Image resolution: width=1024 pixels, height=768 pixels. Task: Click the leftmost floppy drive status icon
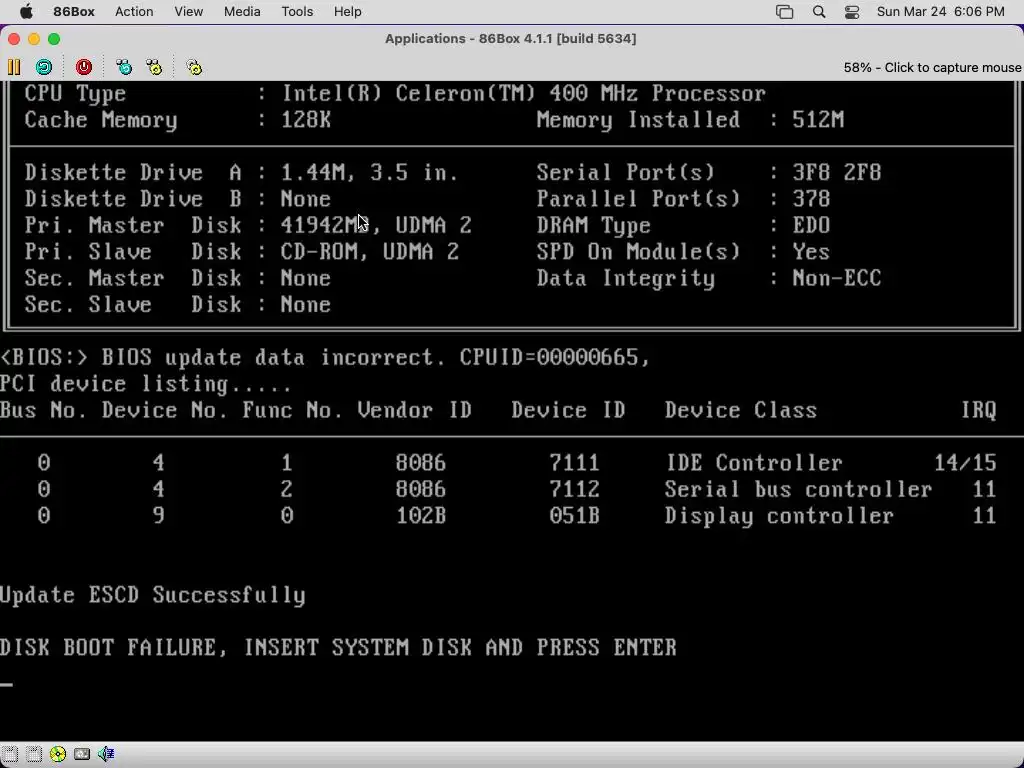pos(10,754)
